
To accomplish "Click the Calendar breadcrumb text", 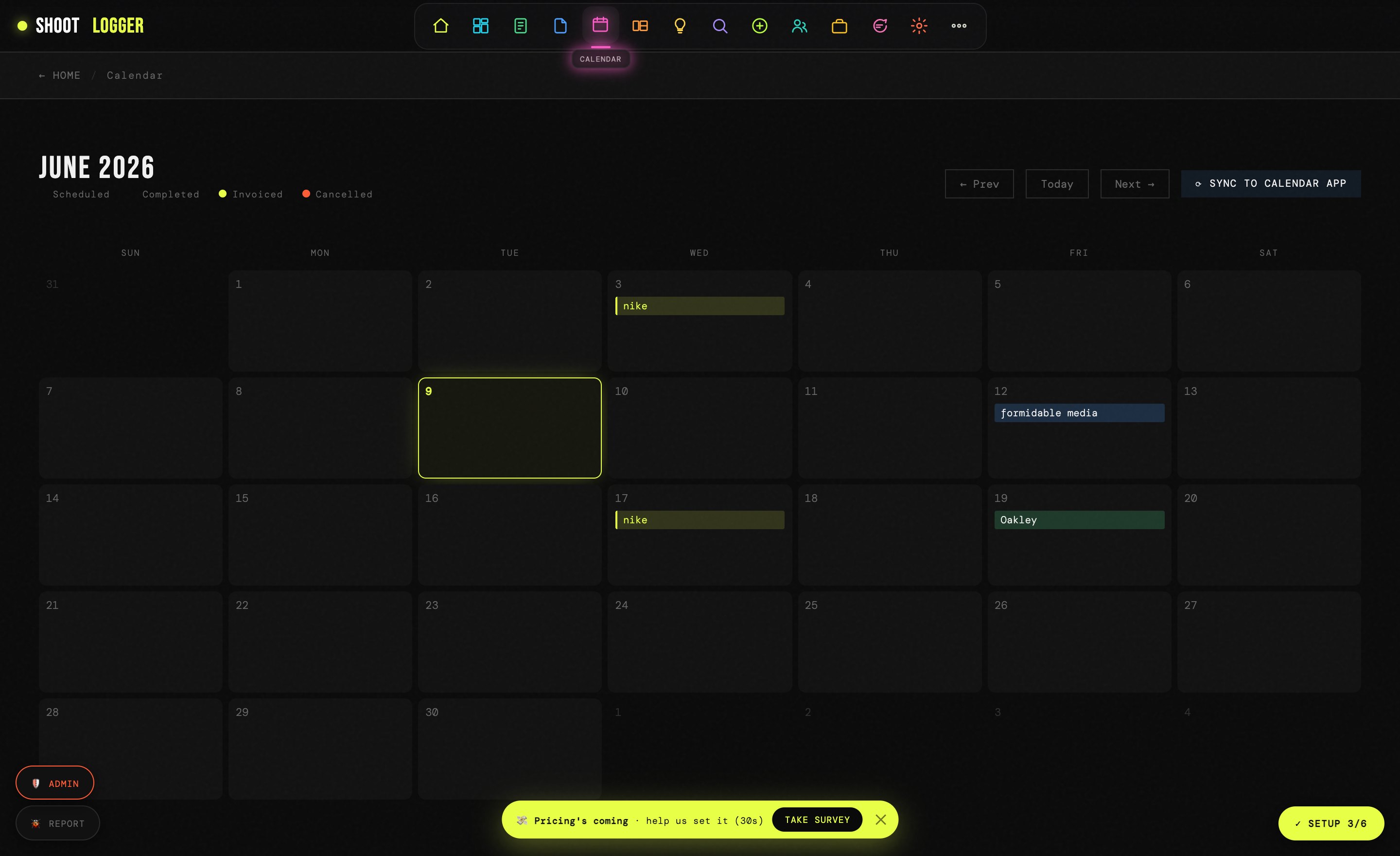I will [135, 75].
